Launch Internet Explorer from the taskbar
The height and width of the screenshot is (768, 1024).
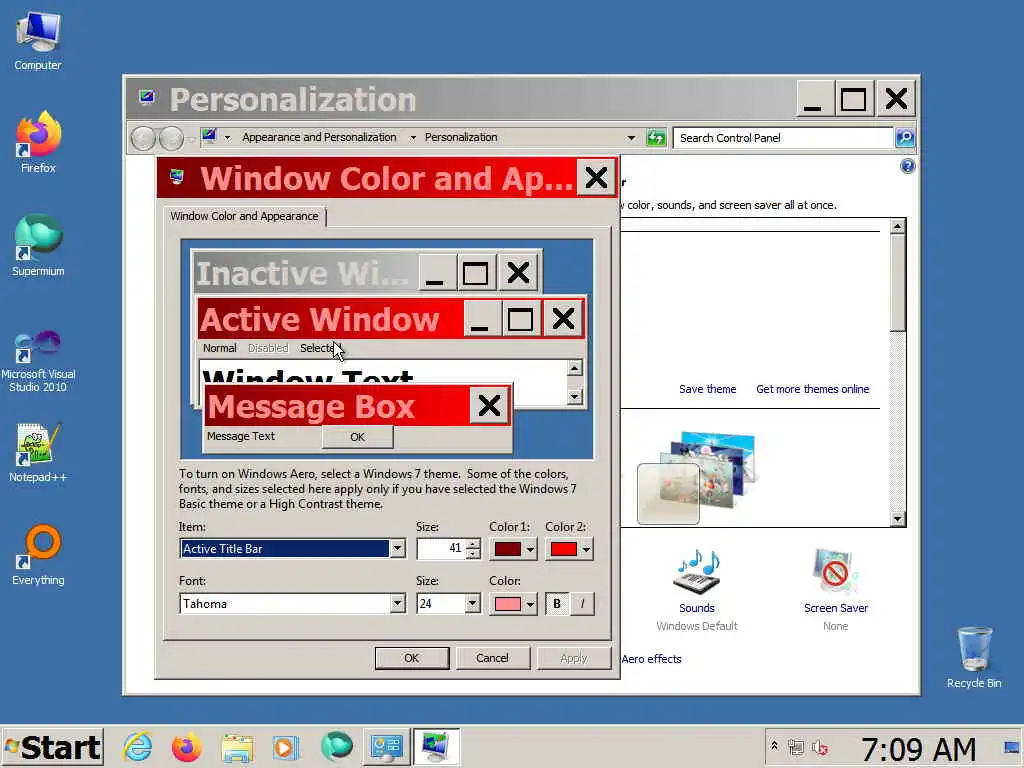tap(137, 747)
